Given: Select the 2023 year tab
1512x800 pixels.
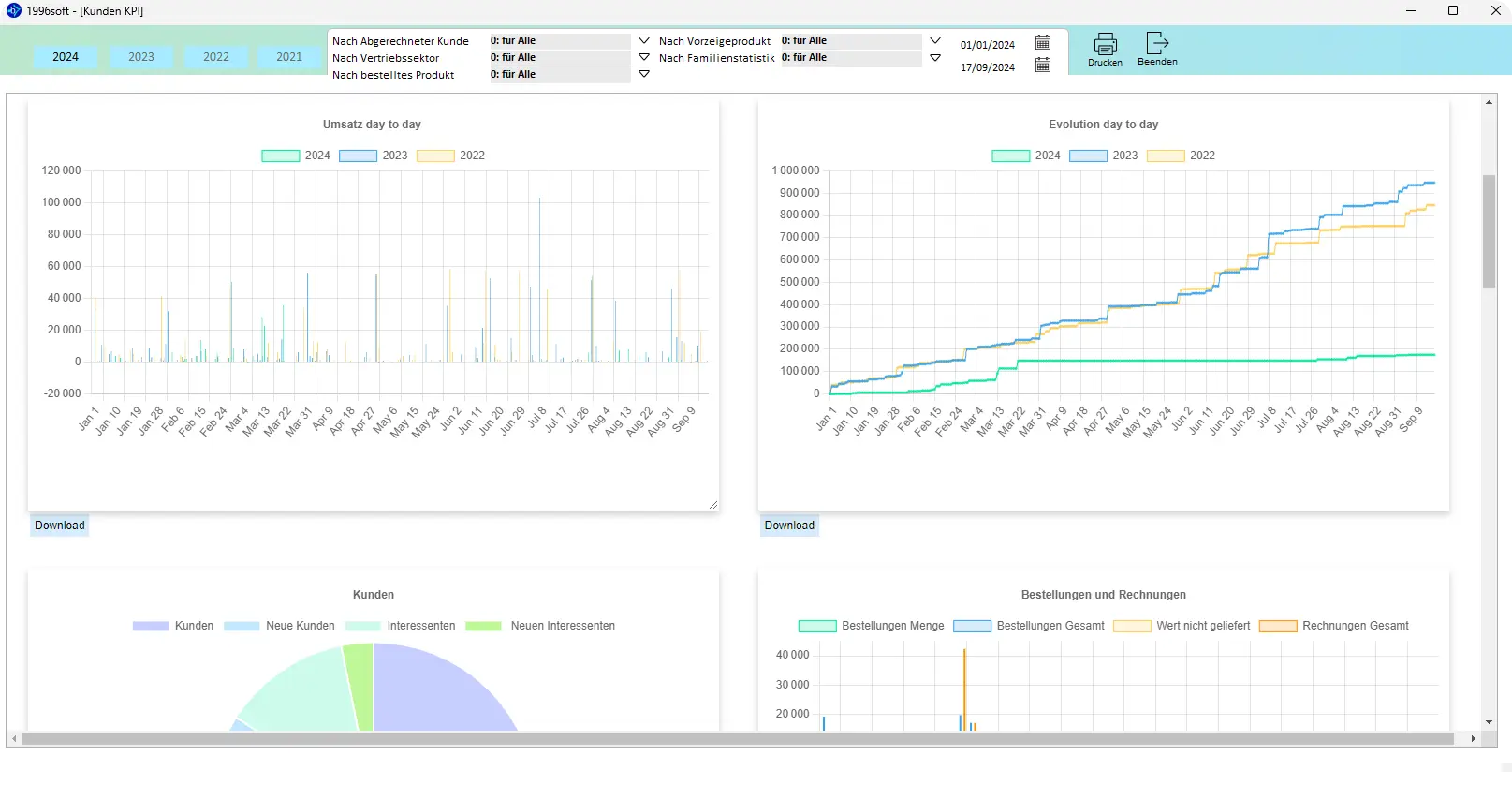Looking at the screenshot, I should 141,57.
